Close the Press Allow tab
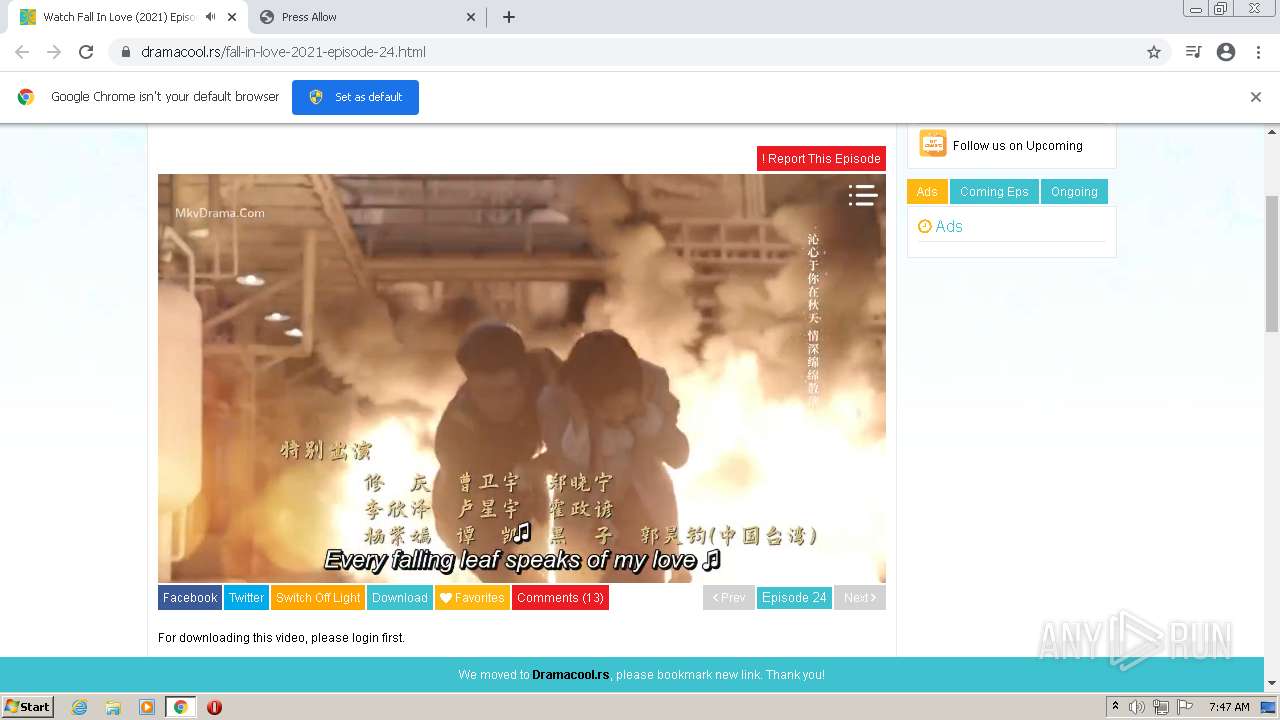This screenshot has width=1280, height=720. [471, 17]
